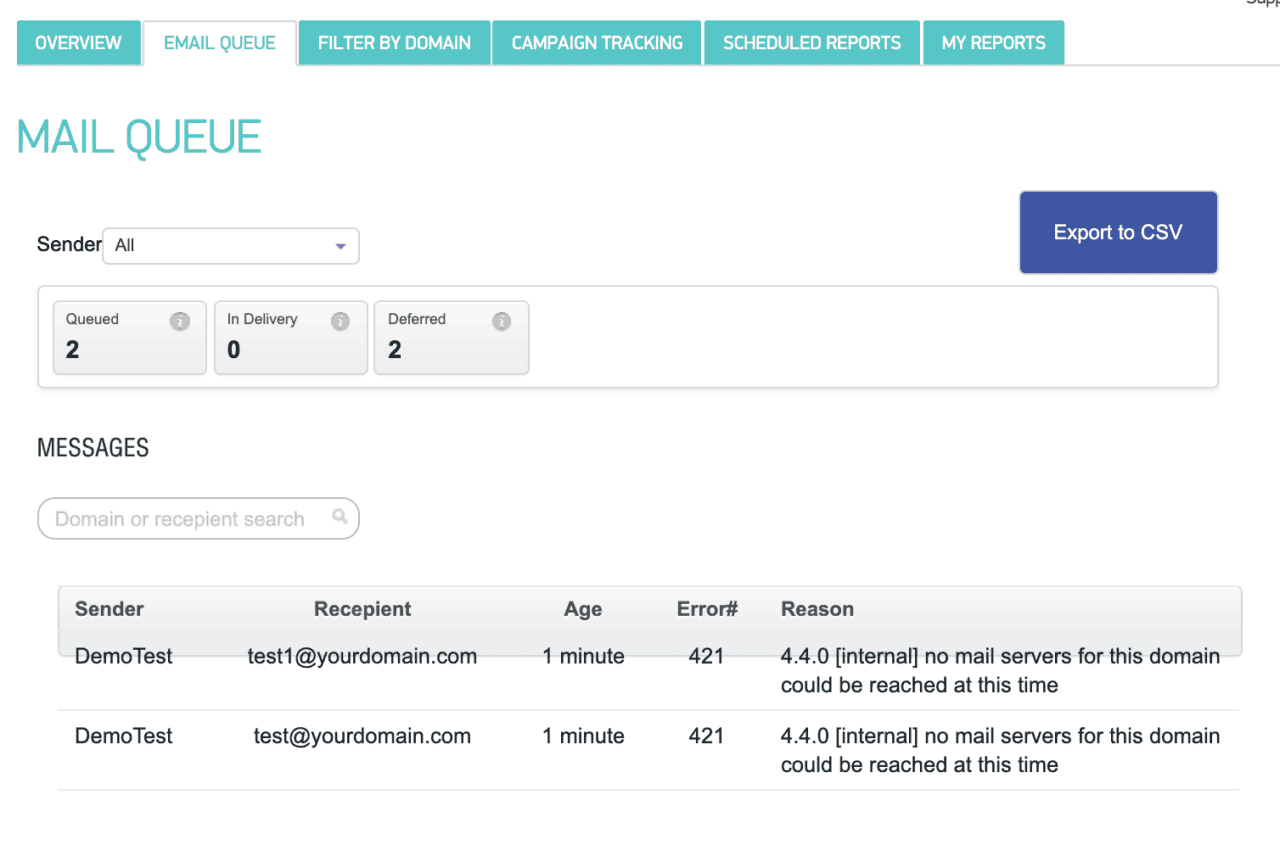Focus the domain or recipient search field
This screenshot has height=862, width=1280.
click(x=198, y=518)
